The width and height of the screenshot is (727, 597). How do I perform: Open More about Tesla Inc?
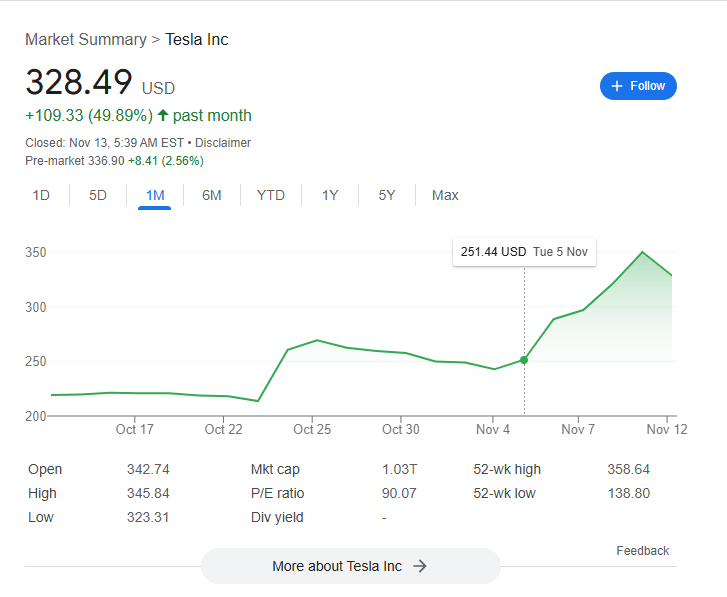pyautogui.click(x=351, y=566)
